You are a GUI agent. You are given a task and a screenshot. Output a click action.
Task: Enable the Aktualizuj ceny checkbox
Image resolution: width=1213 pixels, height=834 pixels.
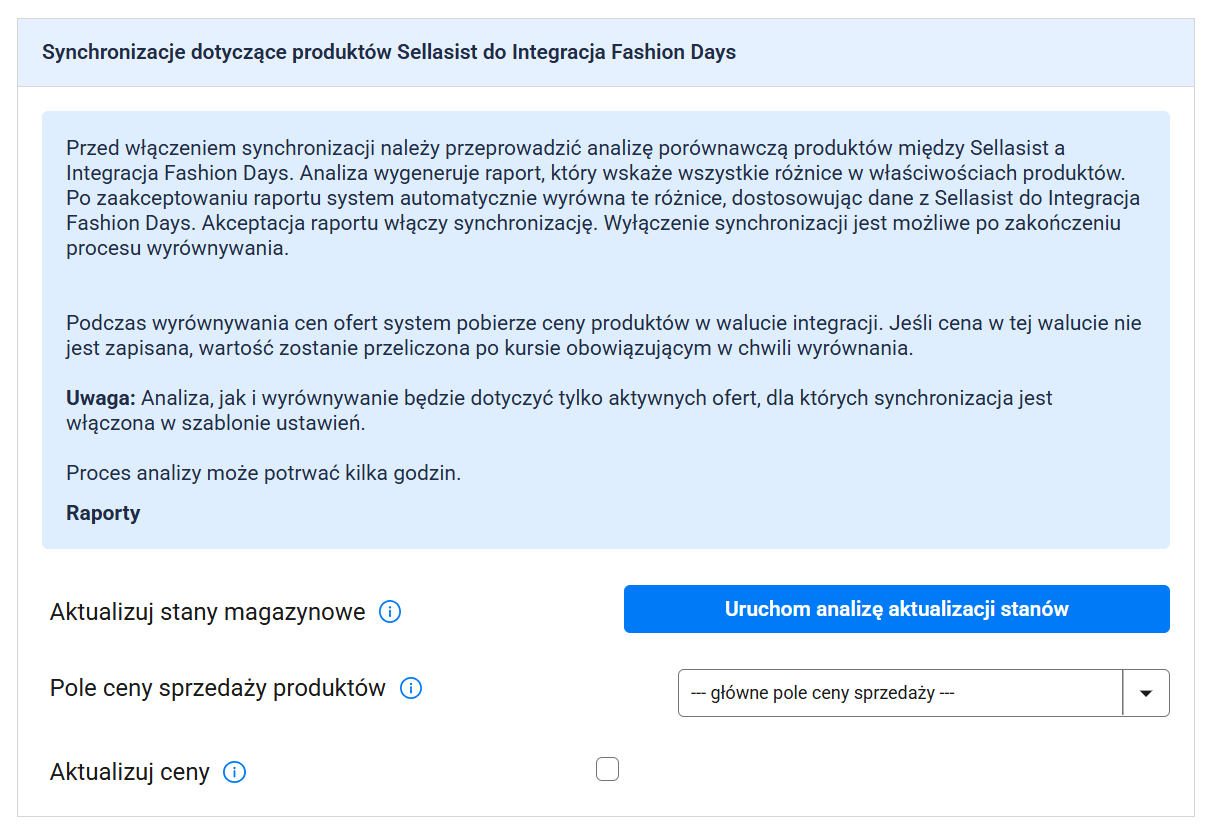[607, 769]
